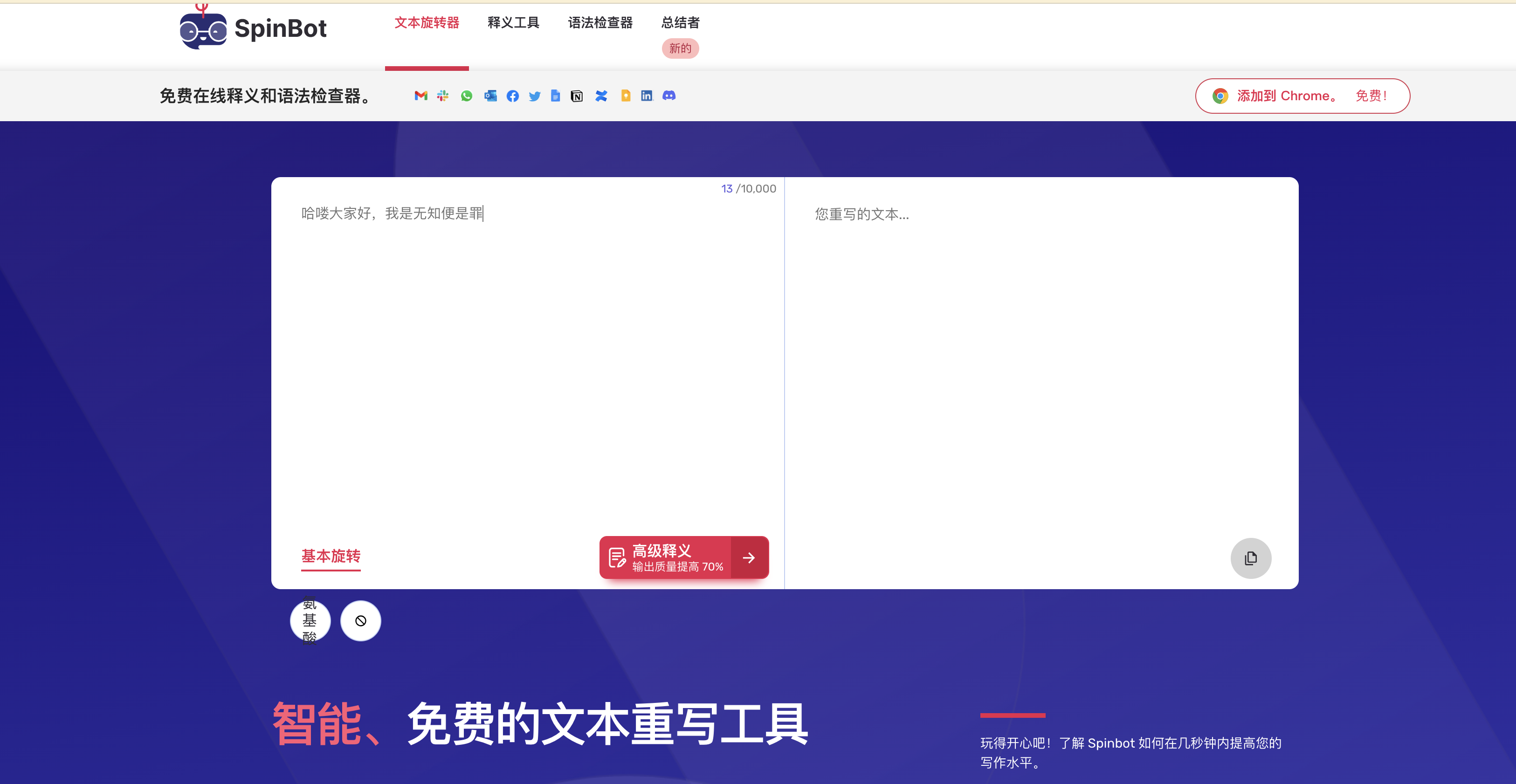Screen dimensions: 1516x784
Task: Copy rewritten text with the copy icon
Action: pyautogui.click(x=1251, y=558)
